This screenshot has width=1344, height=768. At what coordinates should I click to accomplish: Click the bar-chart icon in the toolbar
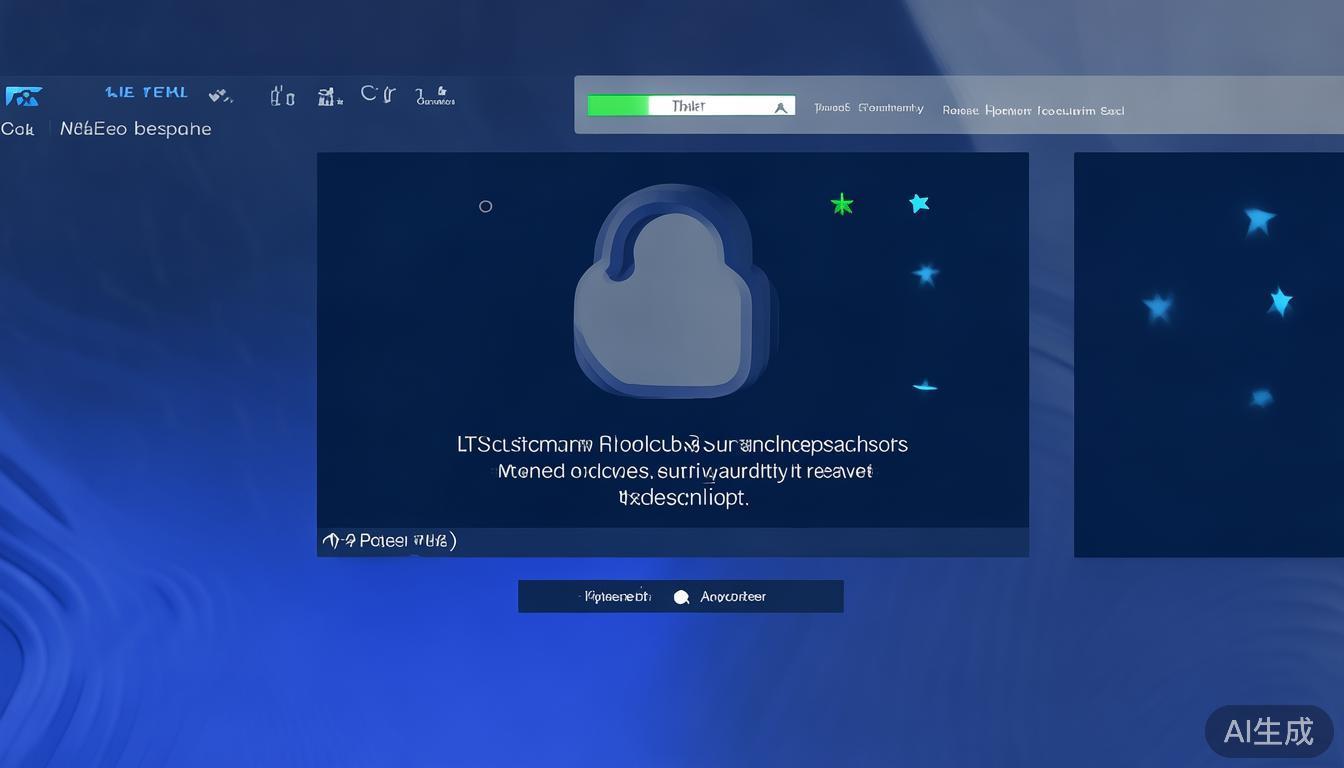[329, 96]
